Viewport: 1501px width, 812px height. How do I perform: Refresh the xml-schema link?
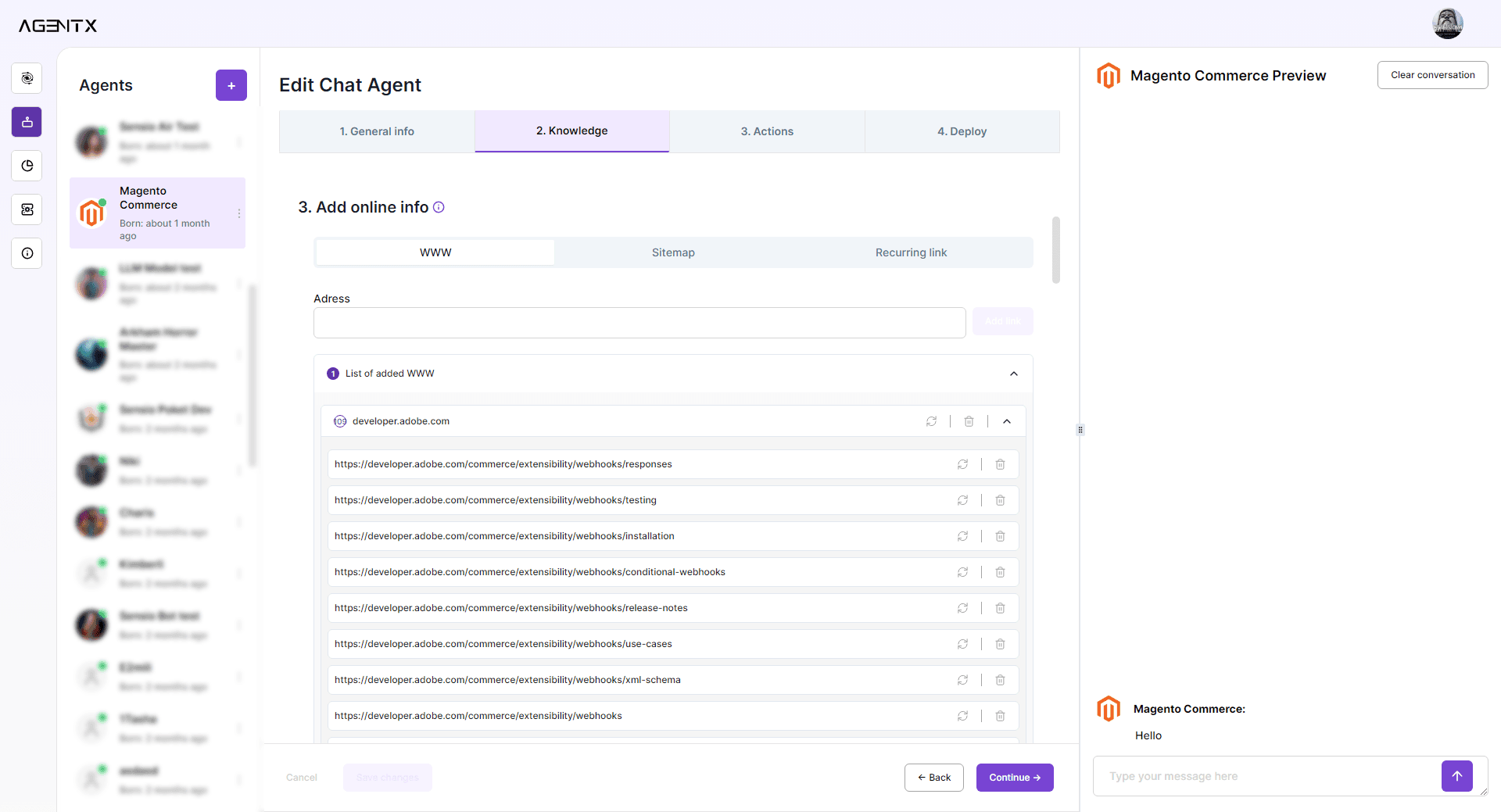[x=963, y=680]
